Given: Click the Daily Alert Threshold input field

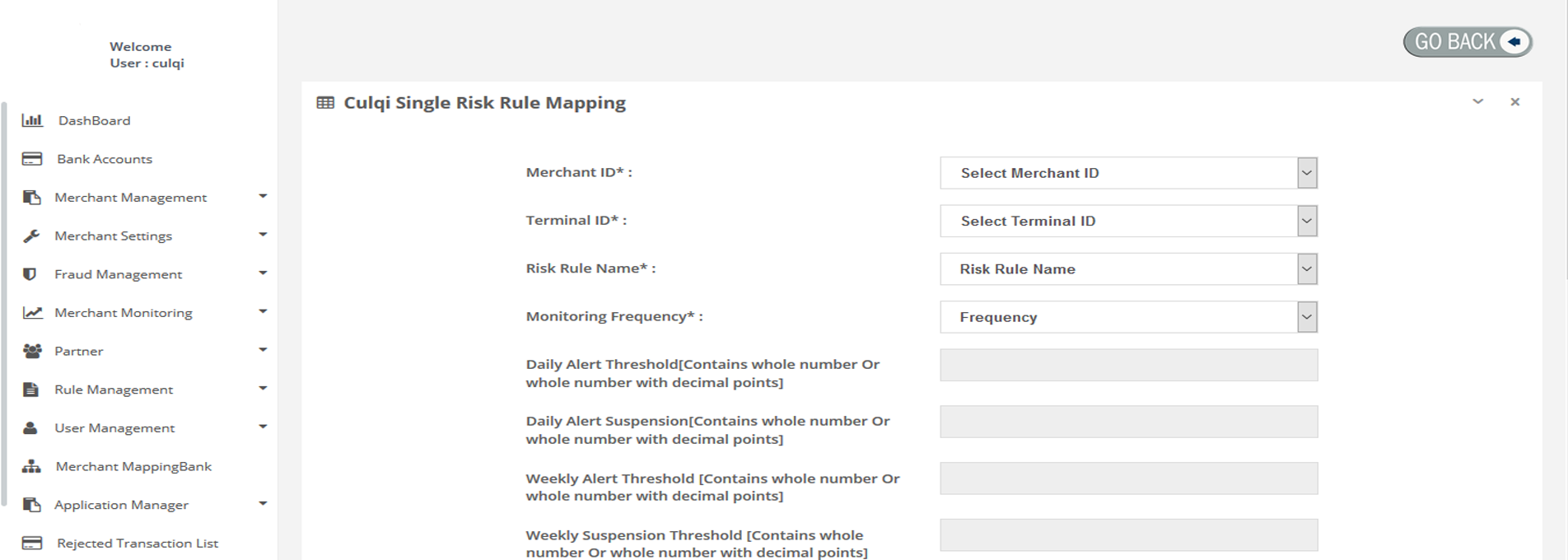Looking at the screenshot, I should [1127, 365].
